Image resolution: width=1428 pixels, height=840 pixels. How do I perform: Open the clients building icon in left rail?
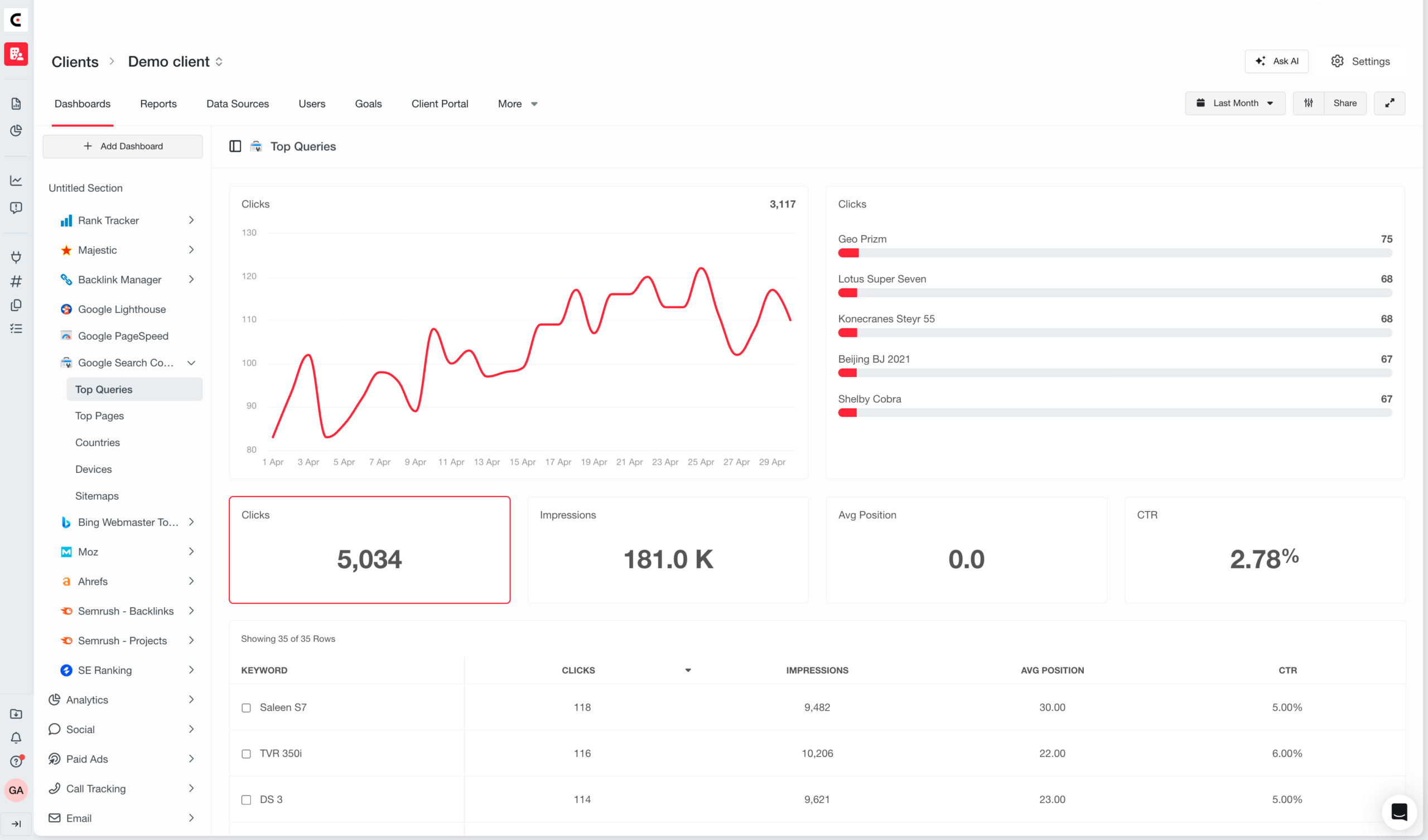[16, 54]
